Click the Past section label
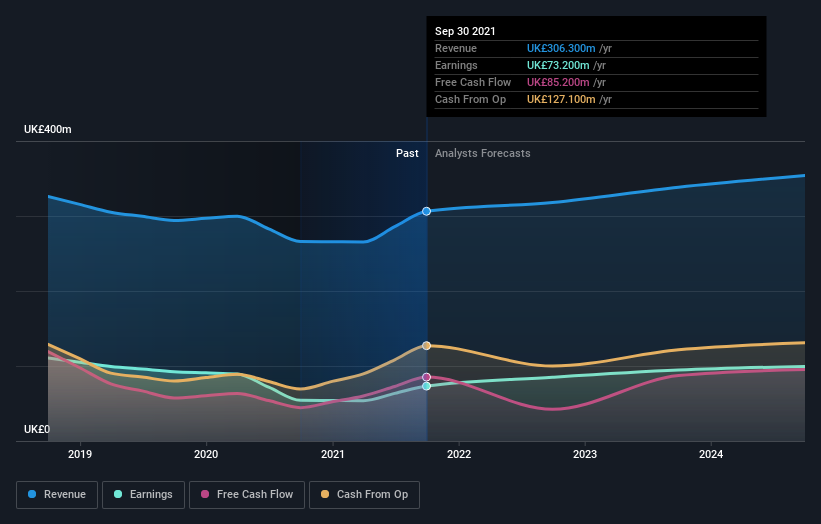Image resolution: width=821 pixels, height=524 pixels. pos(407,153)
